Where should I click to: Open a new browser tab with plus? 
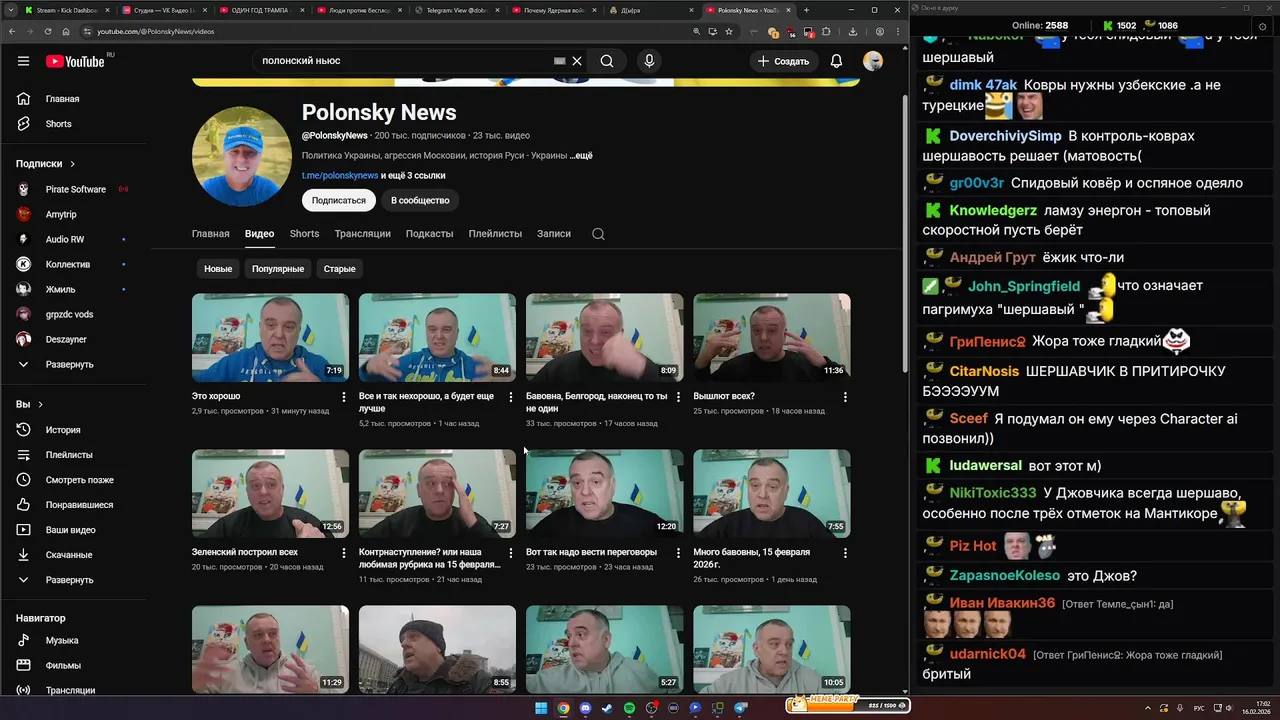(x=806, y=10)
